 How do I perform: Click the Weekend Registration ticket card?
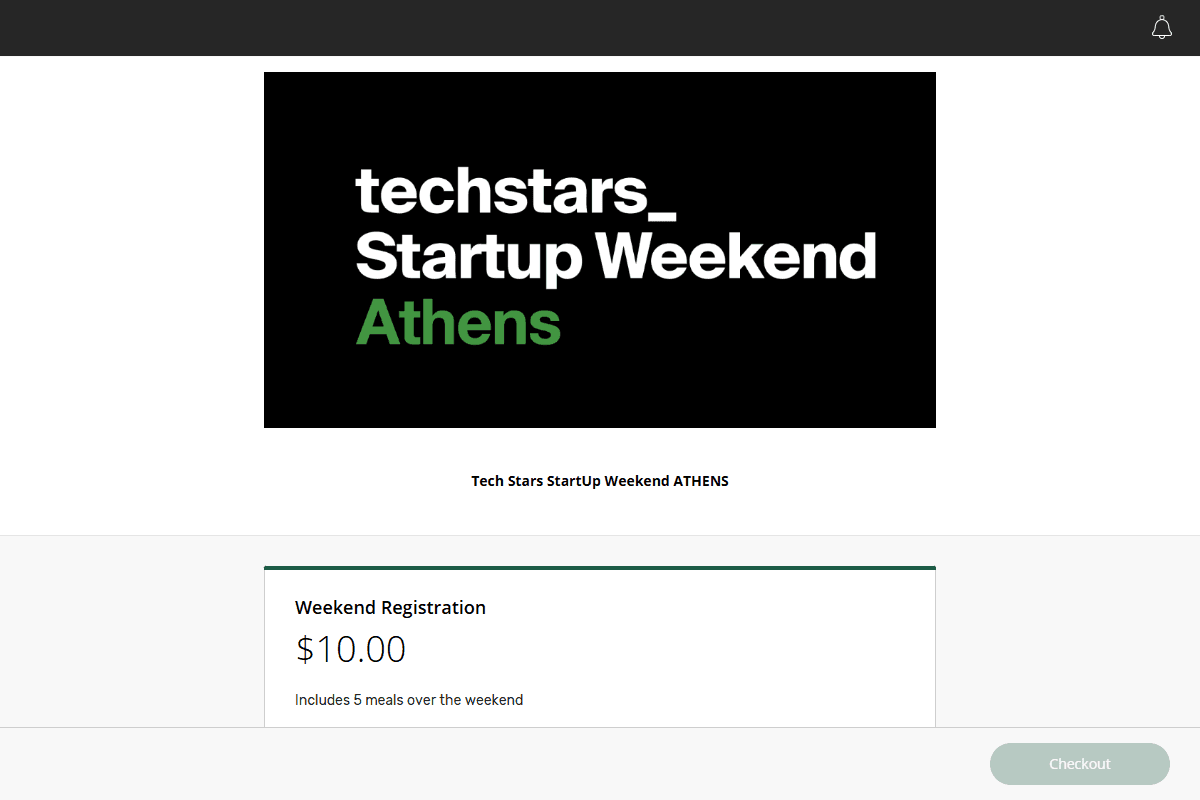(600, 650)
